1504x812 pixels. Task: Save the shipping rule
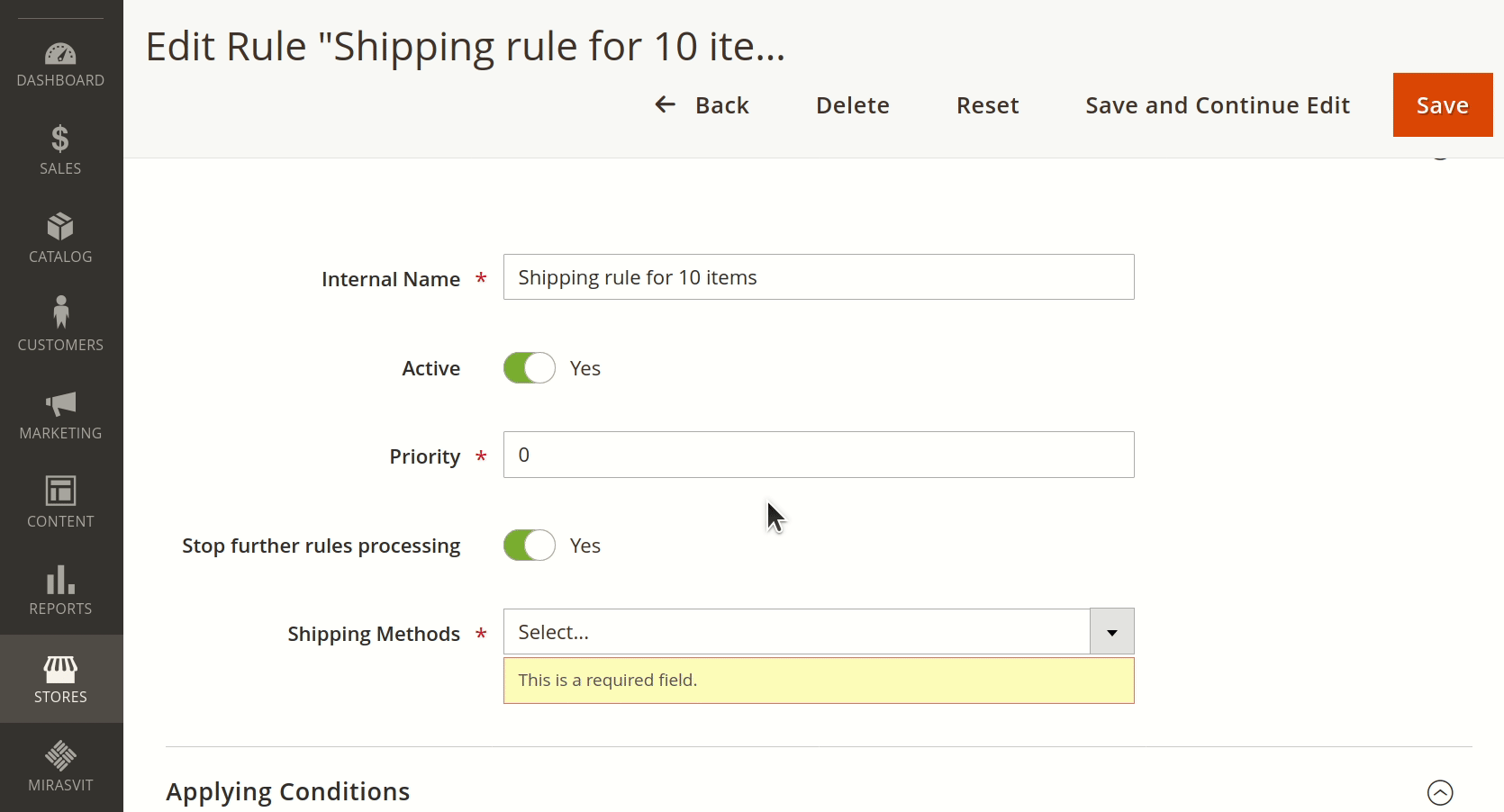1441,104
